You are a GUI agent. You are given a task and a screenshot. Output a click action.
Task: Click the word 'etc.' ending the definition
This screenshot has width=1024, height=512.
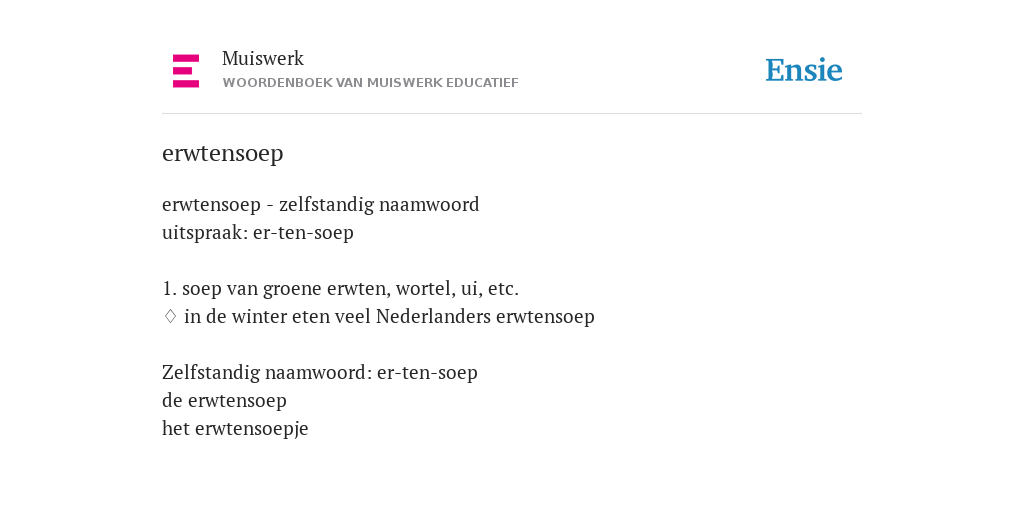coord(504,289)
